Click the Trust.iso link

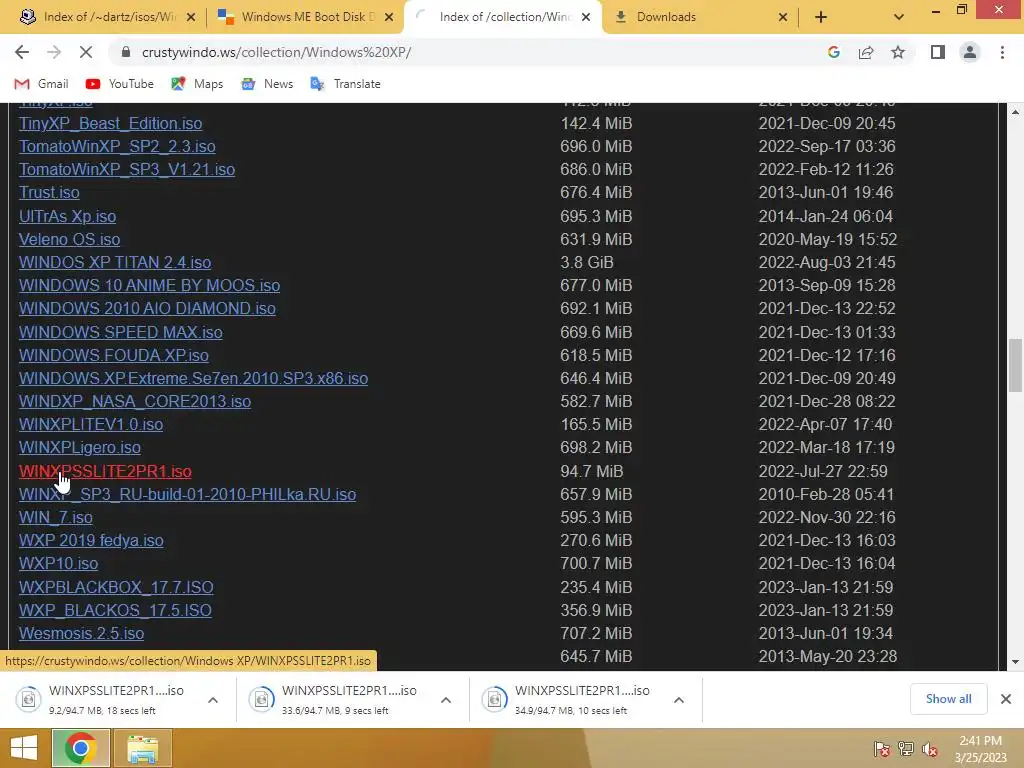(49, 193)
